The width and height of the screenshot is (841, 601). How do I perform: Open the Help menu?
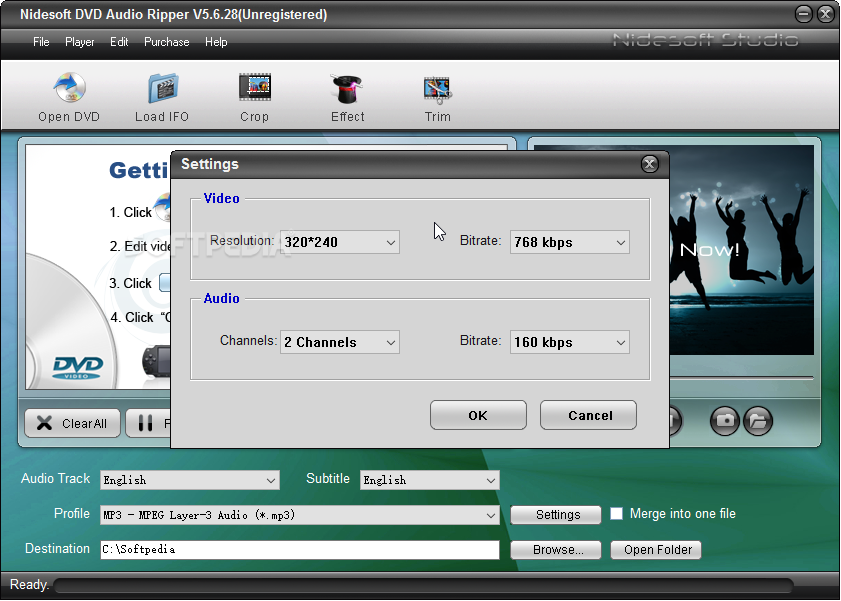216,42
